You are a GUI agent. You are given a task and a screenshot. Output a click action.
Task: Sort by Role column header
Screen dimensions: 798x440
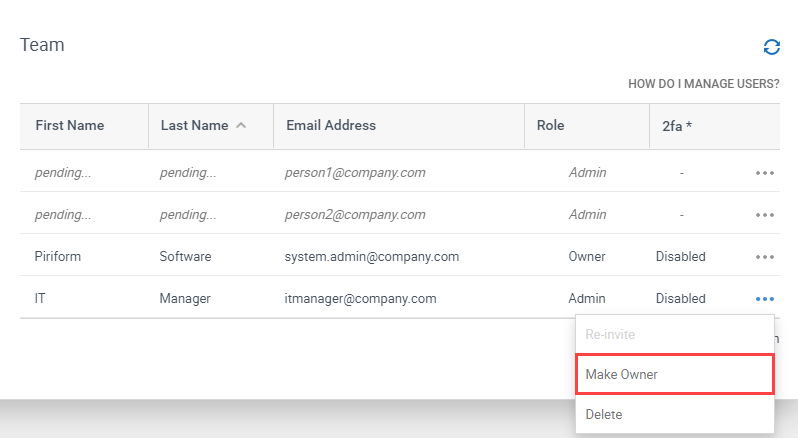(550, 125)
